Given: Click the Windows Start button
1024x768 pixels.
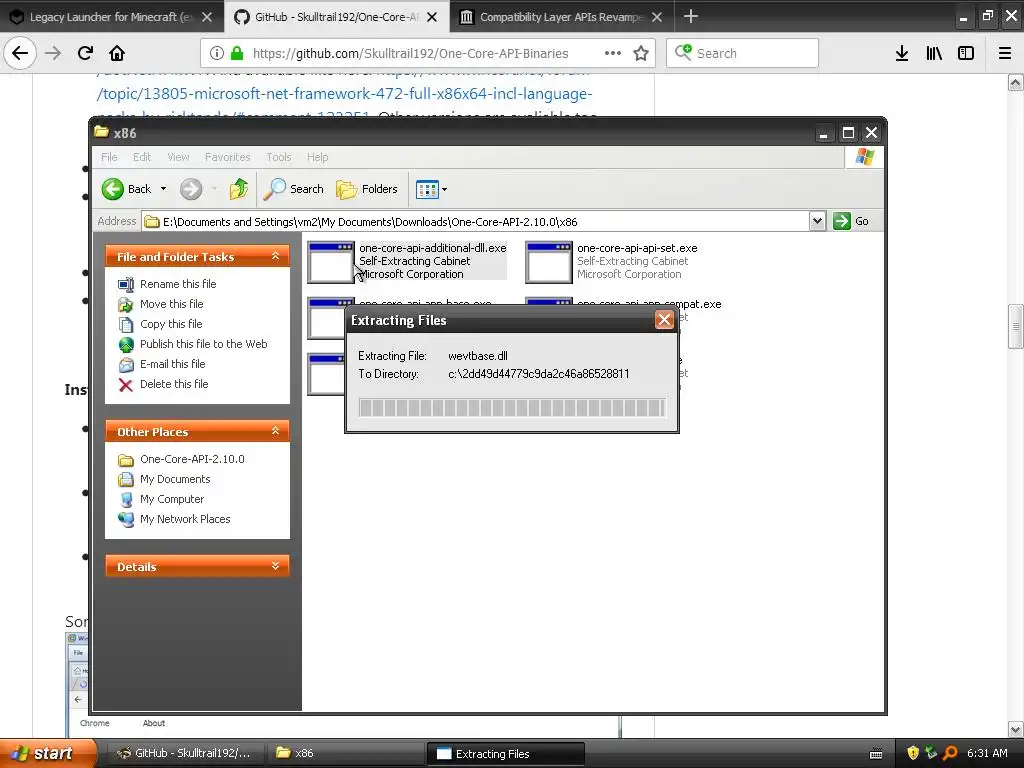Looking at the screenshot, I should [48, 753].
